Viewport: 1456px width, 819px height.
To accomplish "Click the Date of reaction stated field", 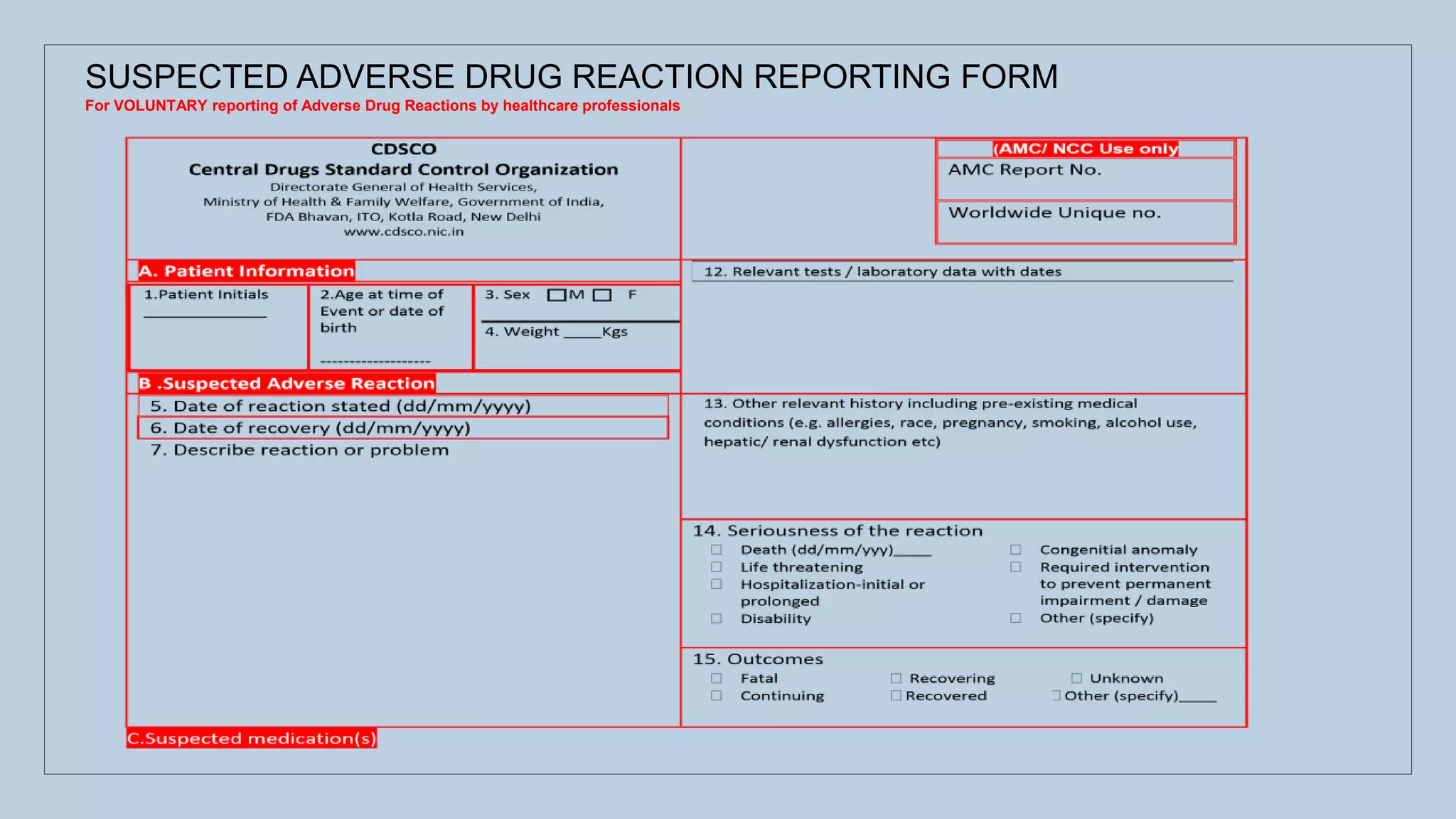I will tap(403, 406).
